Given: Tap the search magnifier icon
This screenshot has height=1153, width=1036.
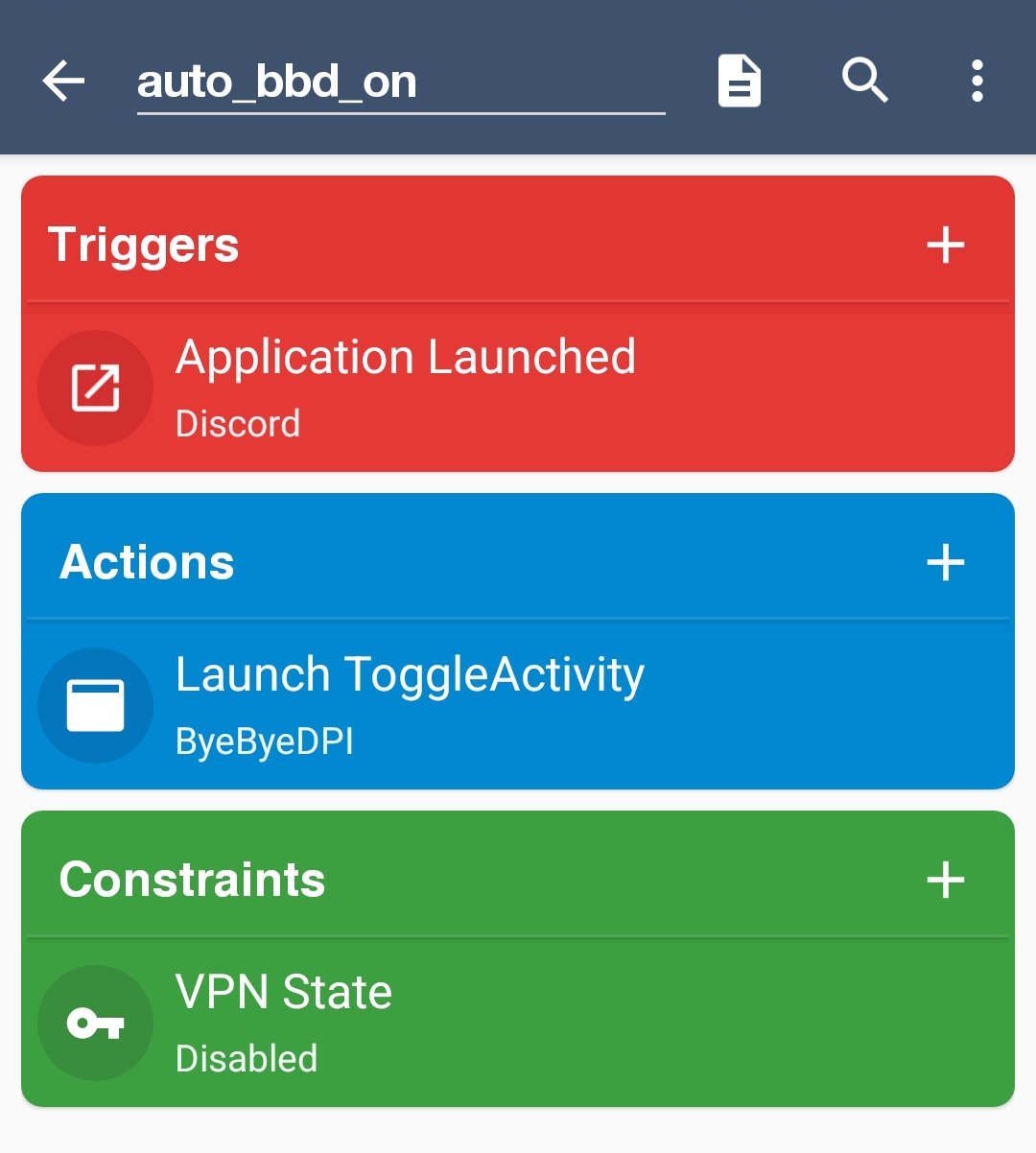Looking at the screenshot, I should pyautogui.click(x=864, y=80).
